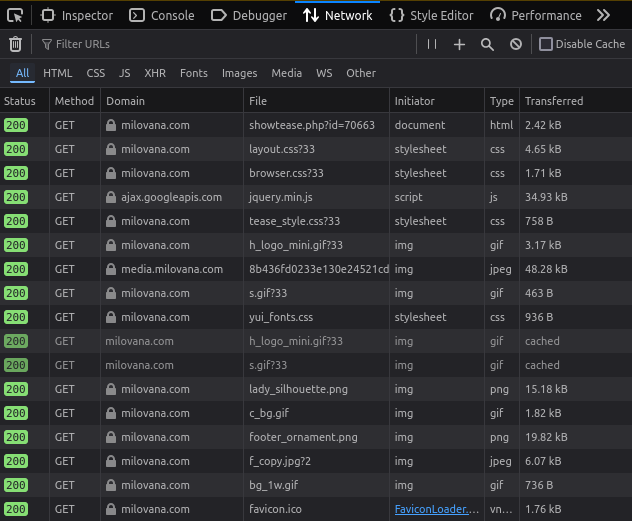Open the Inspector panel
The width and height of the screenshot is (632, 521).
coord(77,16)
